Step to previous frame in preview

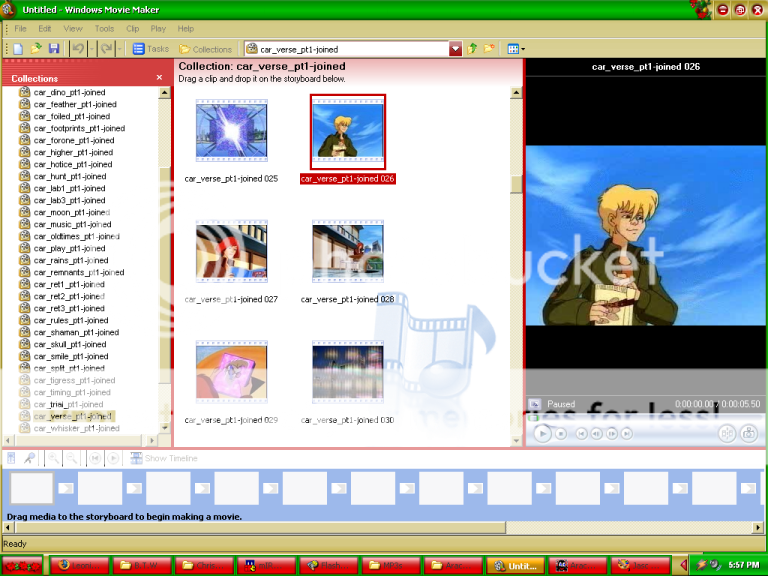(597, 433)
